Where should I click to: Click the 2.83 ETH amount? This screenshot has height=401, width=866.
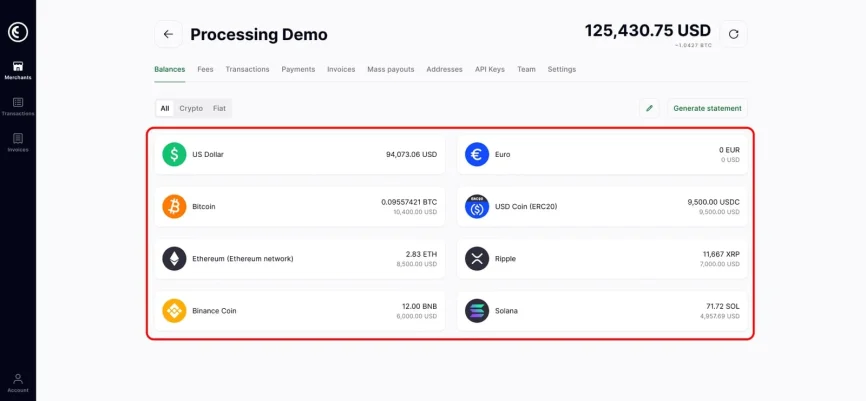tap(421, 254)
